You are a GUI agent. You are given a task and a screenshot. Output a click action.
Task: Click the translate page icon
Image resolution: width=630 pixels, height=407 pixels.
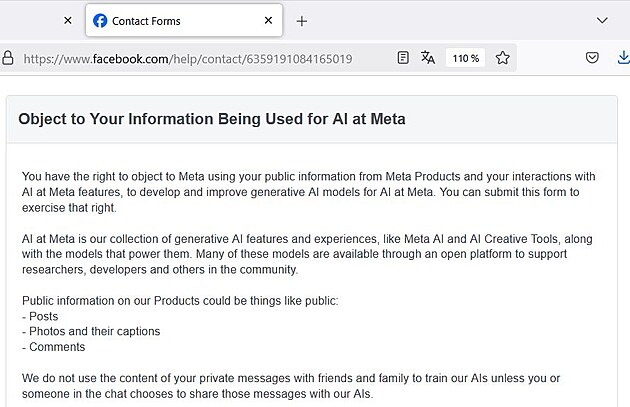pos(428,58)
